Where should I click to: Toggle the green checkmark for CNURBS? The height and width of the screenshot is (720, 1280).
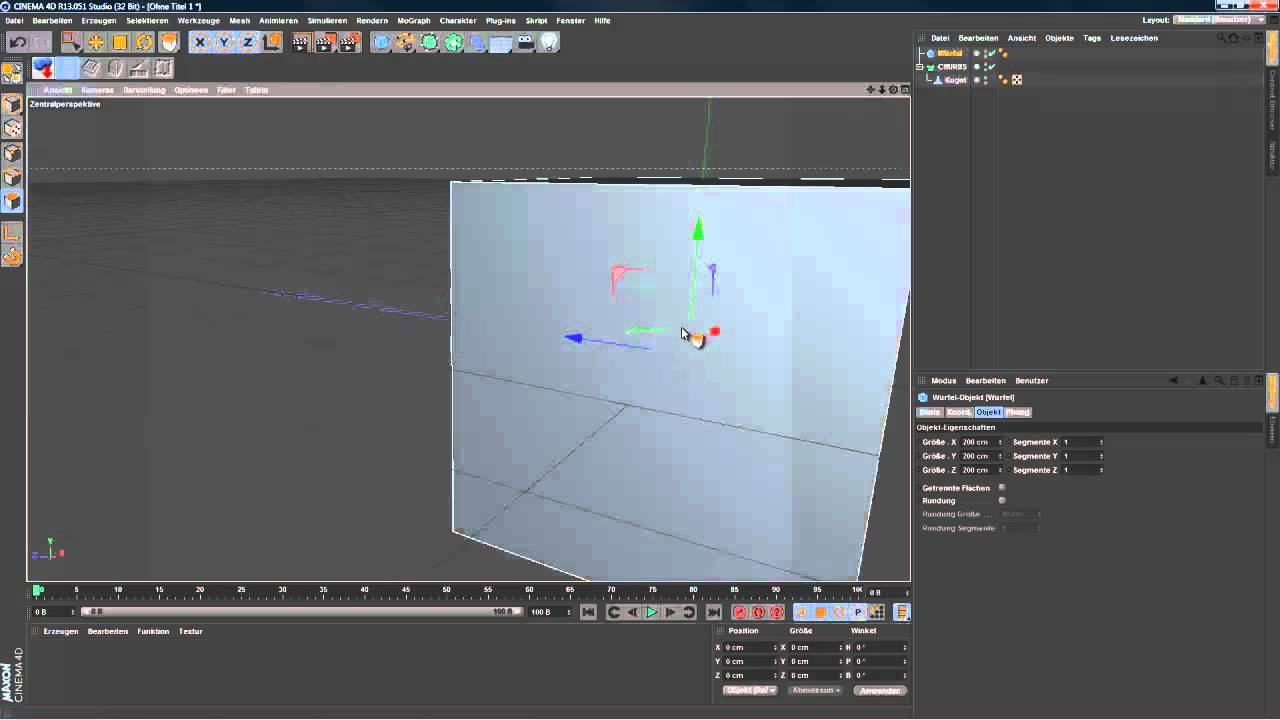(x=992, y=67)
